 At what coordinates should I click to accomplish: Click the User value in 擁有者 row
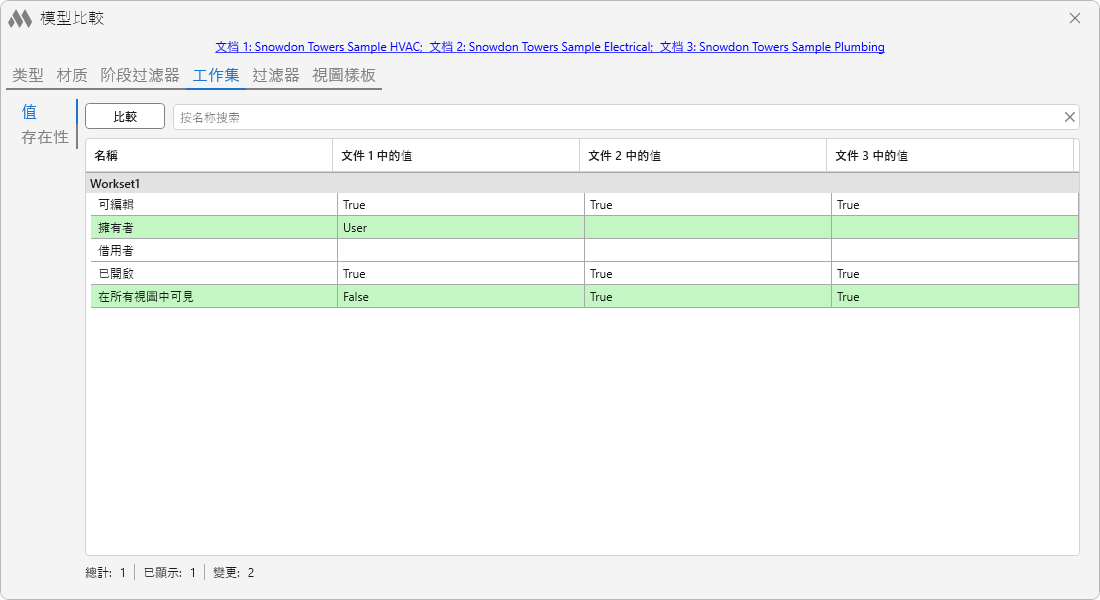[x=355, y=228]
